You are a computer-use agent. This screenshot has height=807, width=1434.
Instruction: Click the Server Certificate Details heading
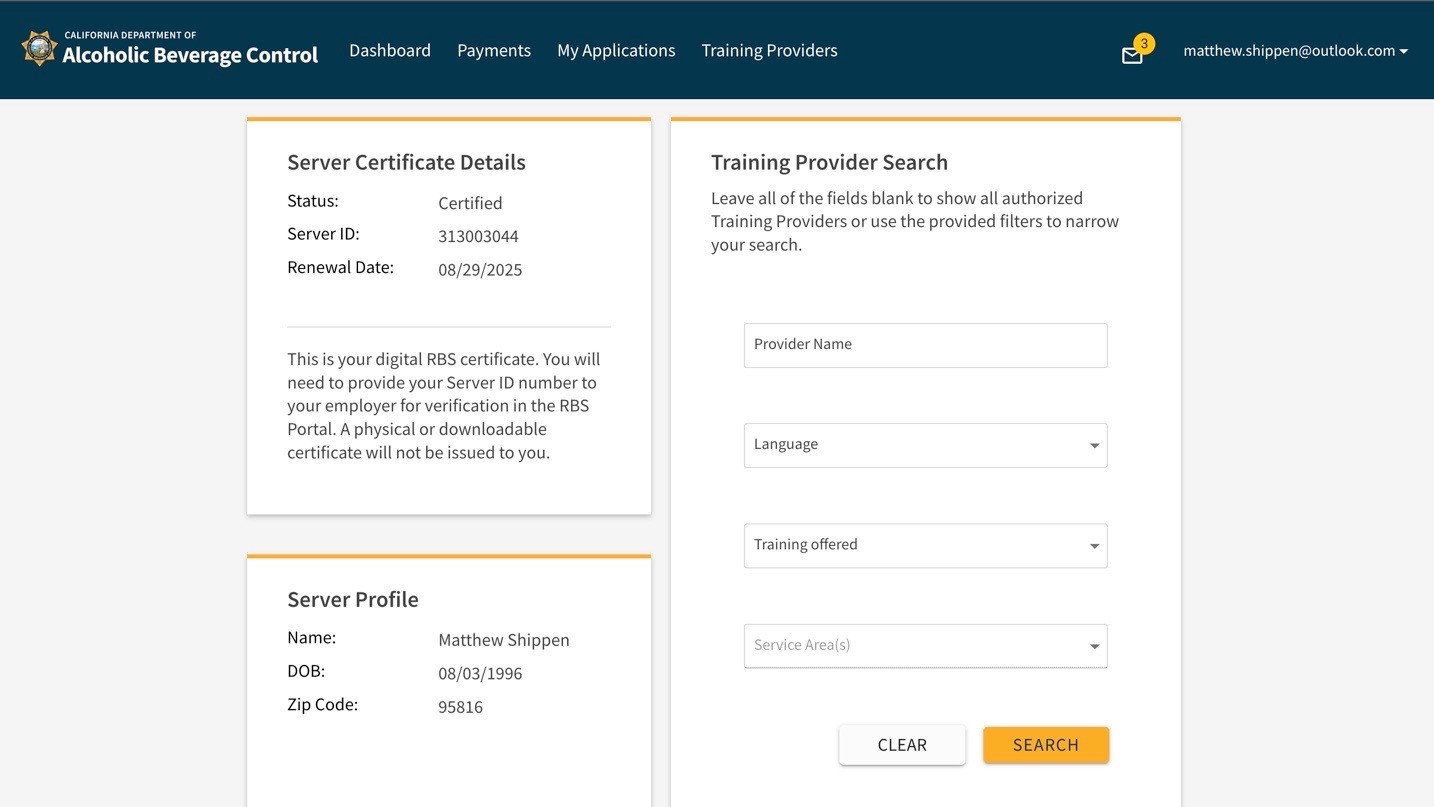coord(406,162)
